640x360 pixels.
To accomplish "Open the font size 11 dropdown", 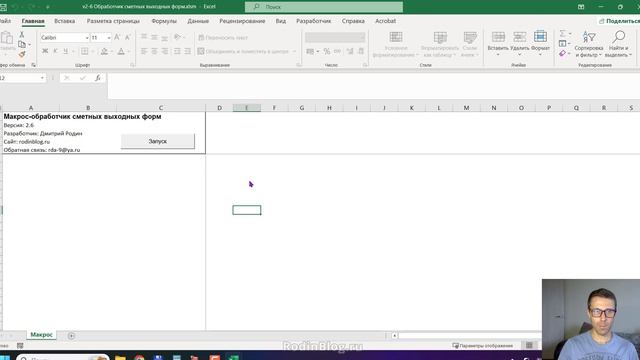I will point(109,38).
